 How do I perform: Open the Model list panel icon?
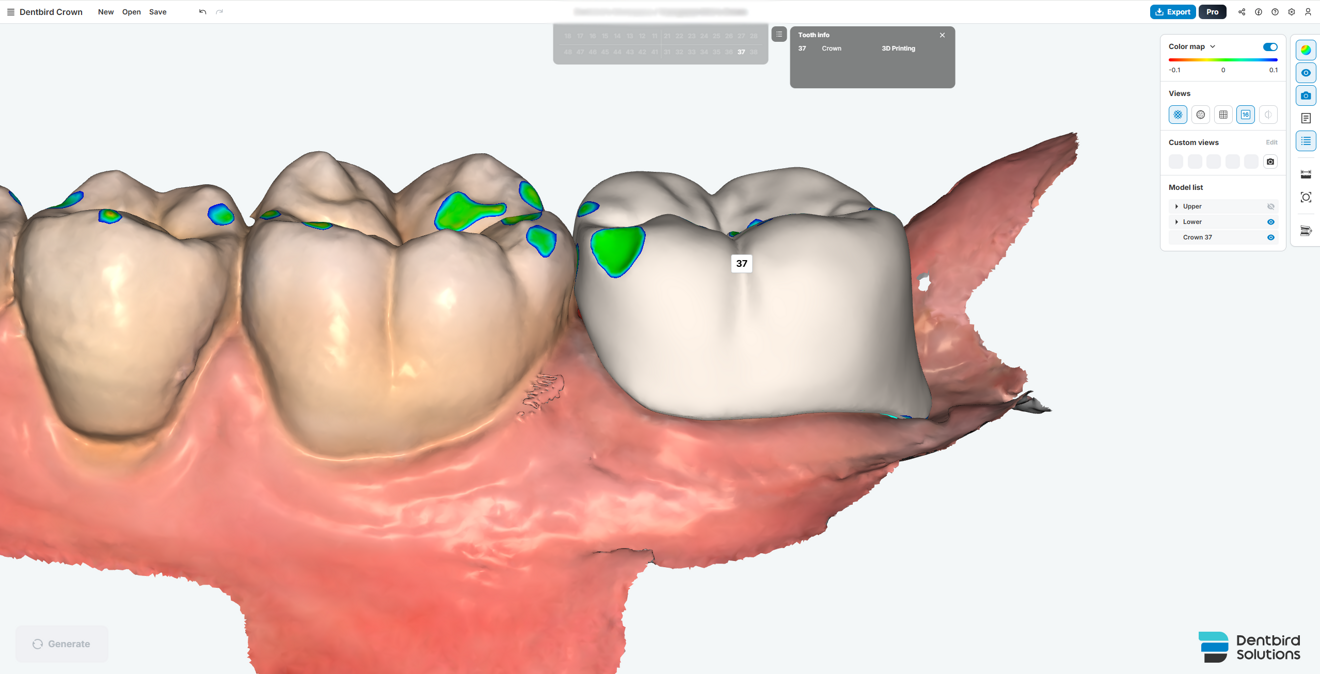tap(1306, 140)
